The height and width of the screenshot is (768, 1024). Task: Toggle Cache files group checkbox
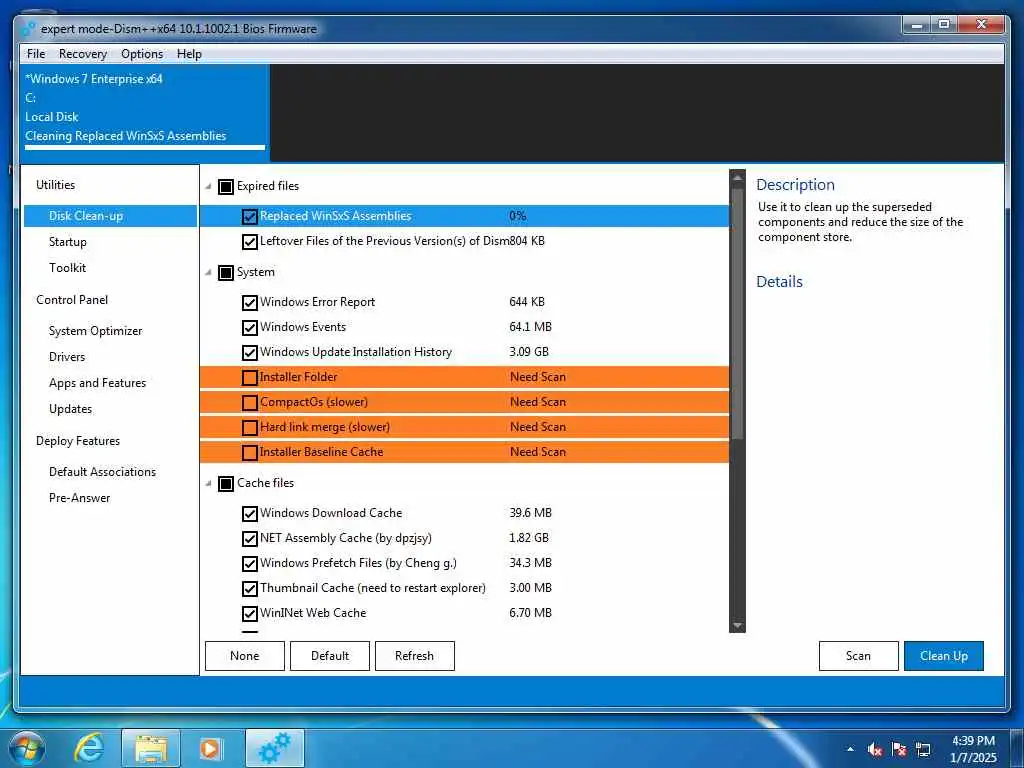(x=225, y=483)
